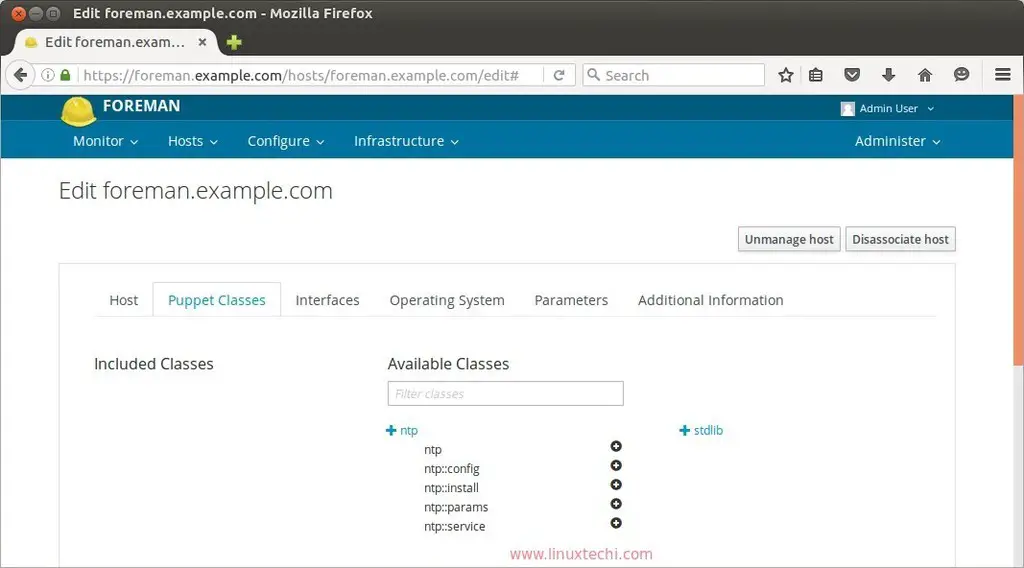Open the Admin User account dropdown
The width and height of the screenshot is (1024, 568).
coord(889,108)
